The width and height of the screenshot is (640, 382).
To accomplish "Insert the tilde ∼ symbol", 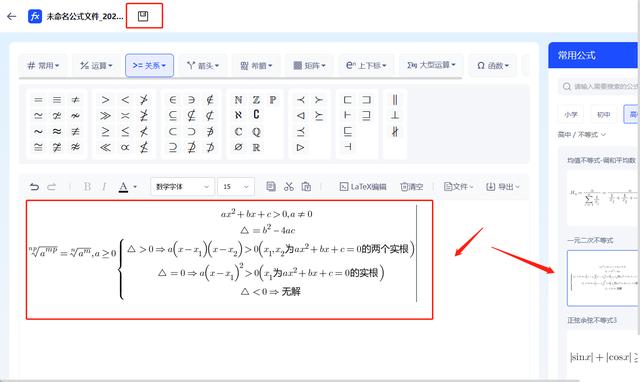I will 38,131.
